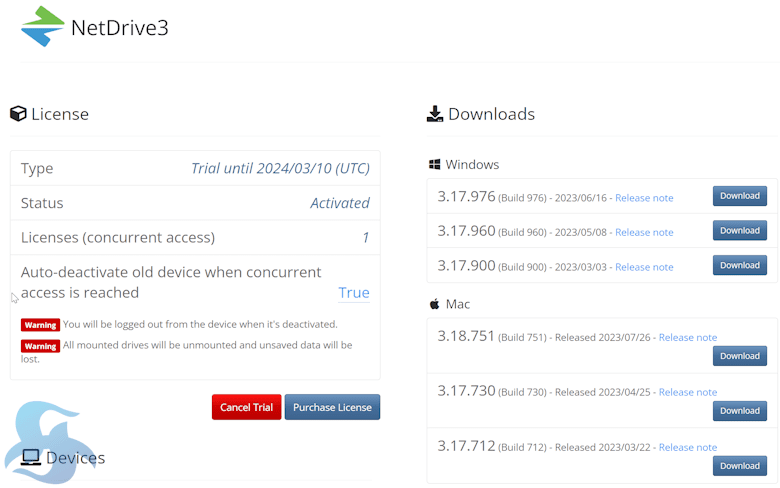
Task: Open Release note for Build 960
Action: [644, 232]
